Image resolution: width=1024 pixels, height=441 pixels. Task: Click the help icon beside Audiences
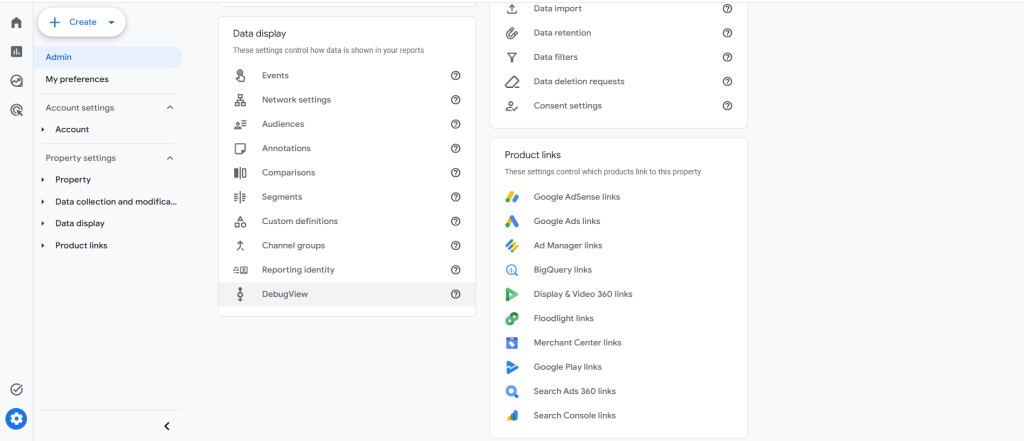point(456,124)
